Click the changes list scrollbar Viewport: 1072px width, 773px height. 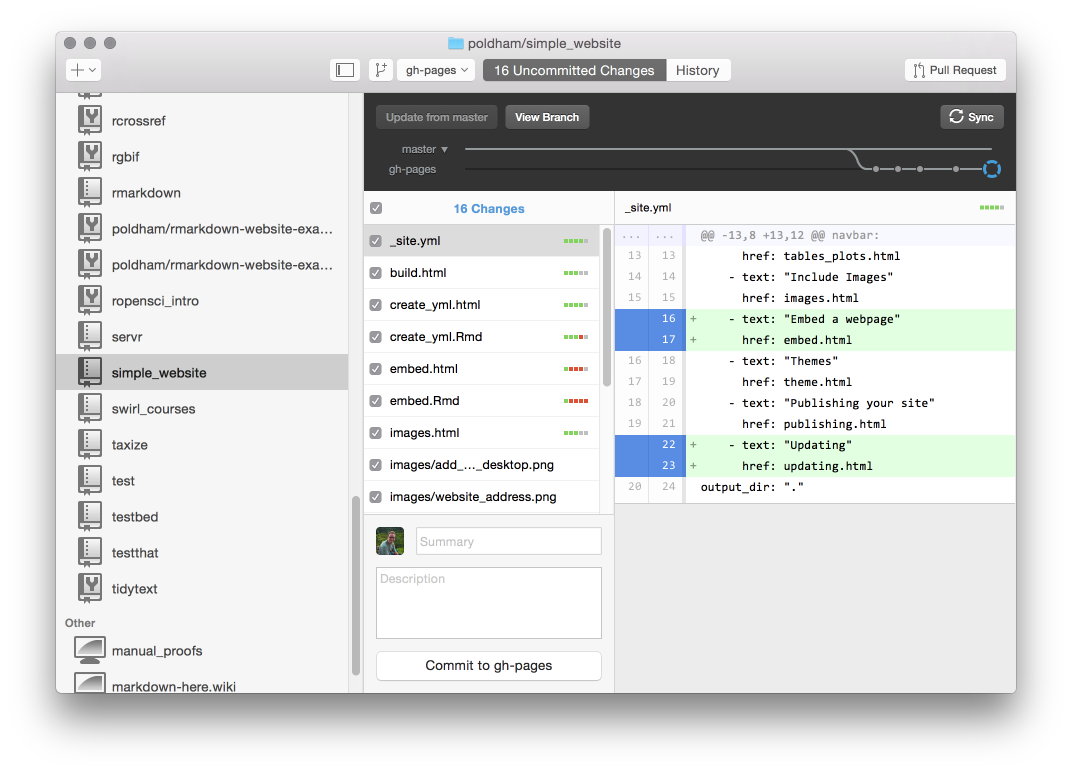tap(607, 308)
